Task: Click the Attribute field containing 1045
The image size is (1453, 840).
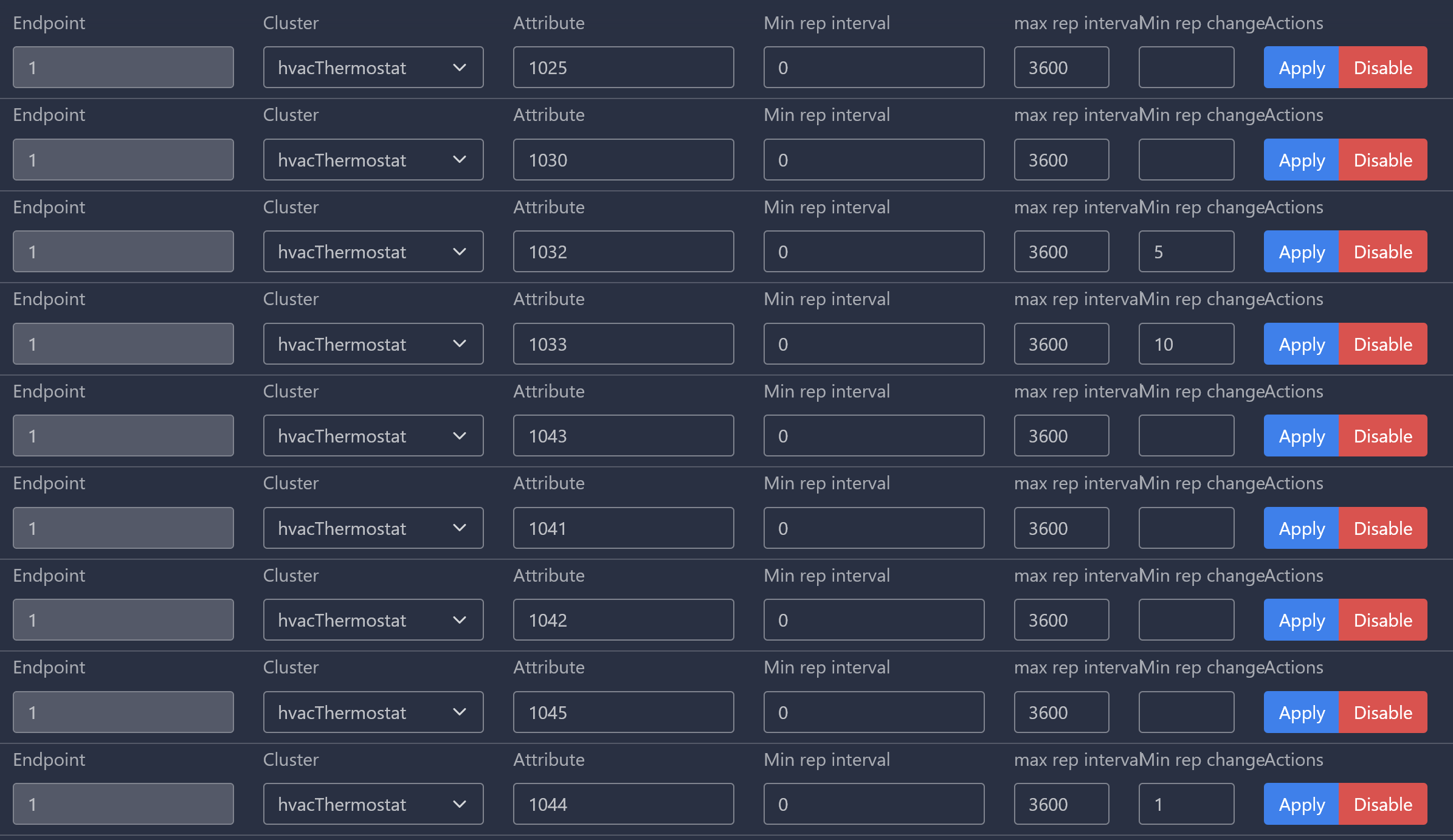Action: [623, 712]
